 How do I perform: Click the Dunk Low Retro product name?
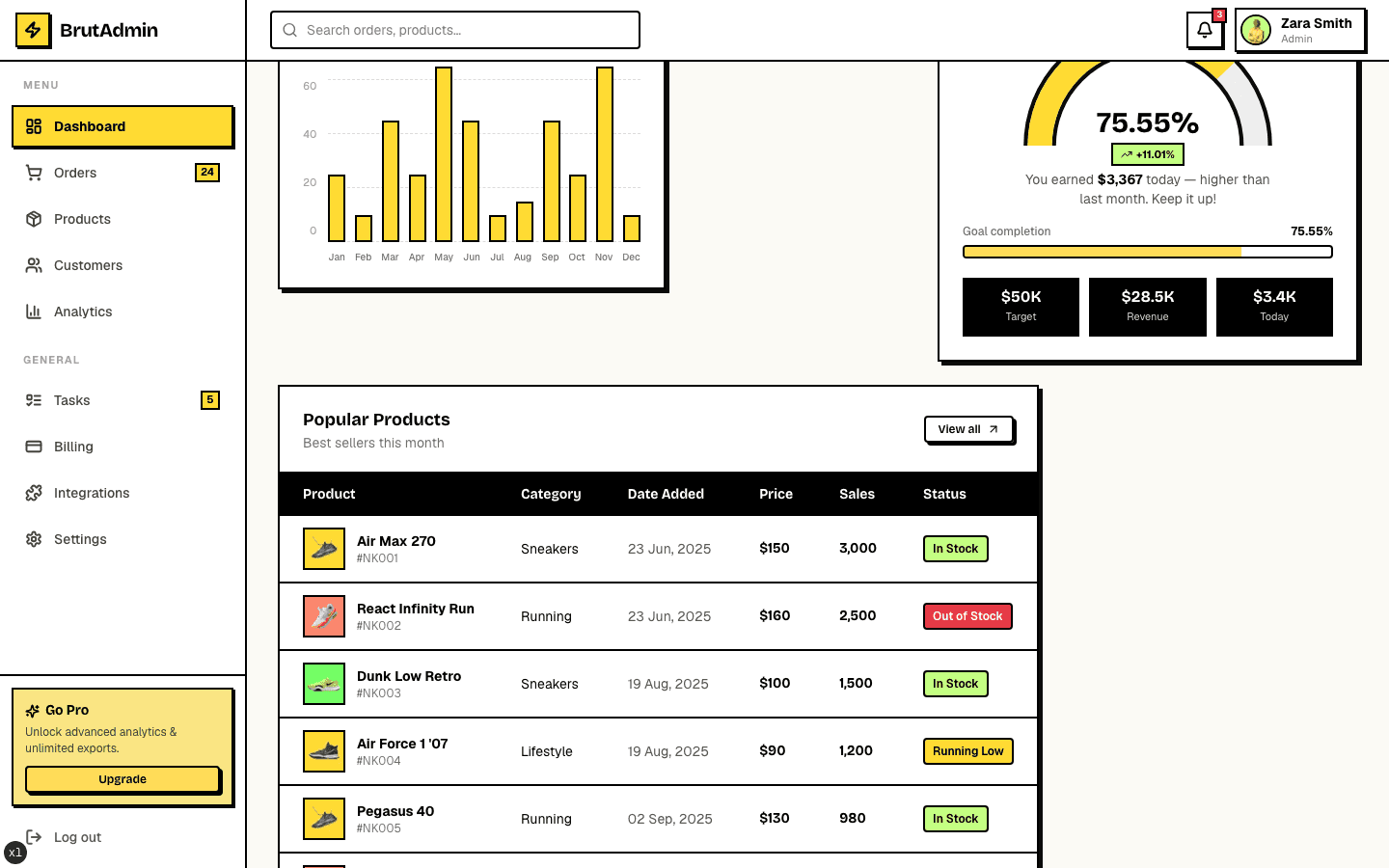point(409,676)
